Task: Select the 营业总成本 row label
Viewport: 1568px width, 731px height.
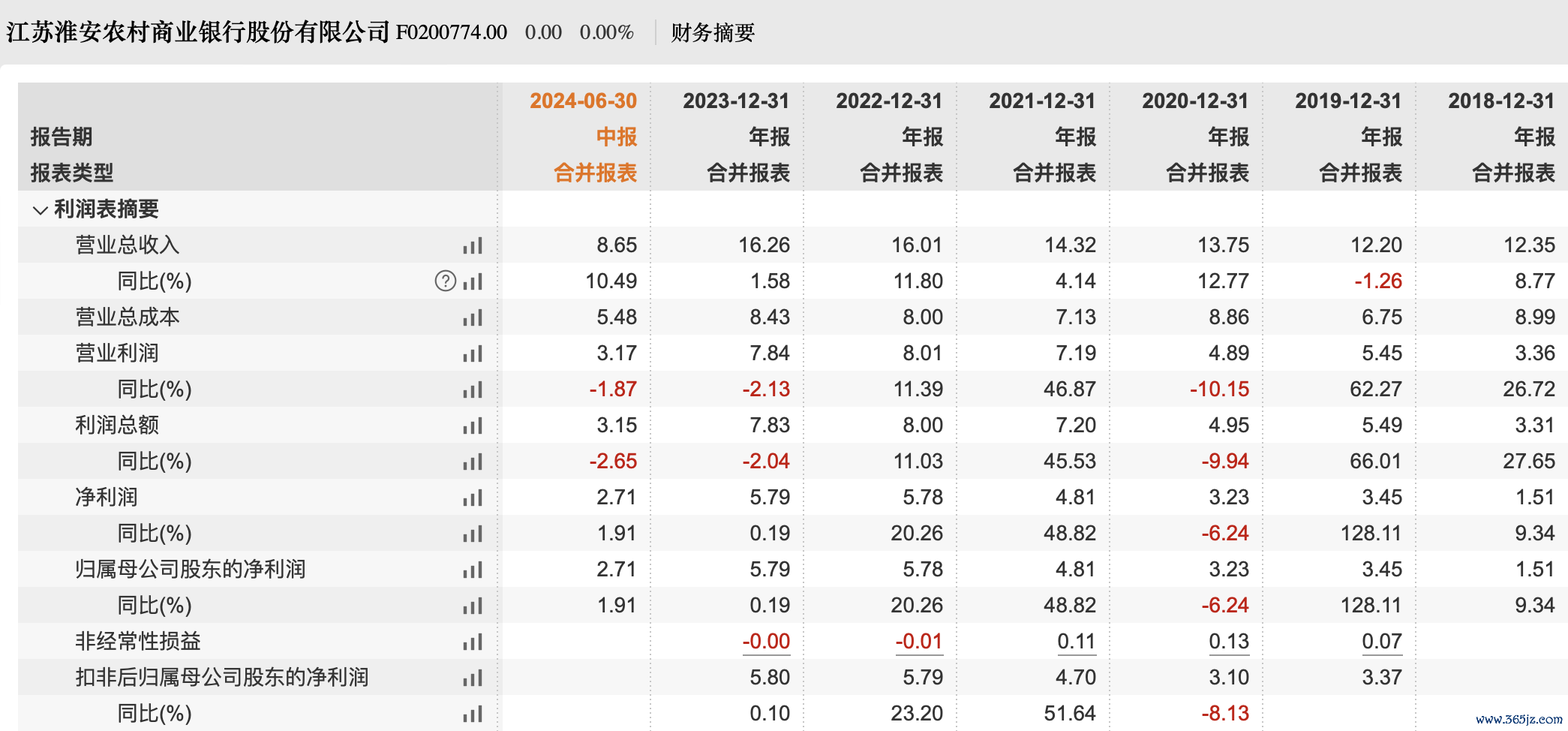Action: click(x=128, y=317)
